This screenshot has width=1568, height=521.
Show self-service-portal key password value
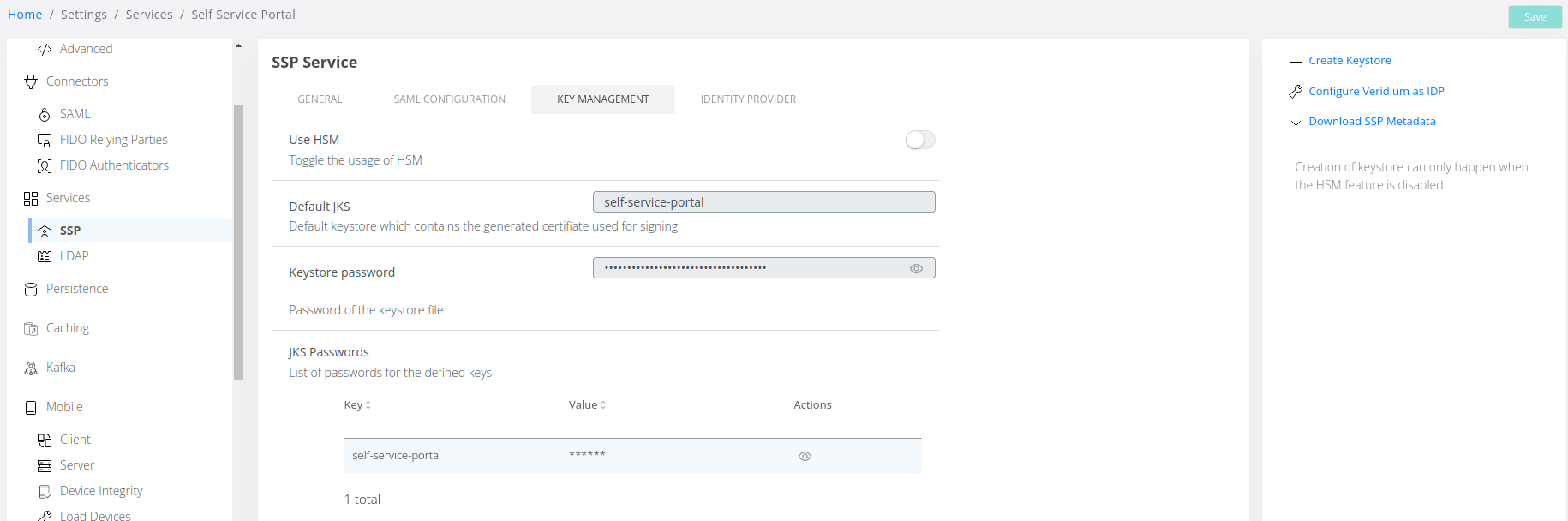[805, 457]
